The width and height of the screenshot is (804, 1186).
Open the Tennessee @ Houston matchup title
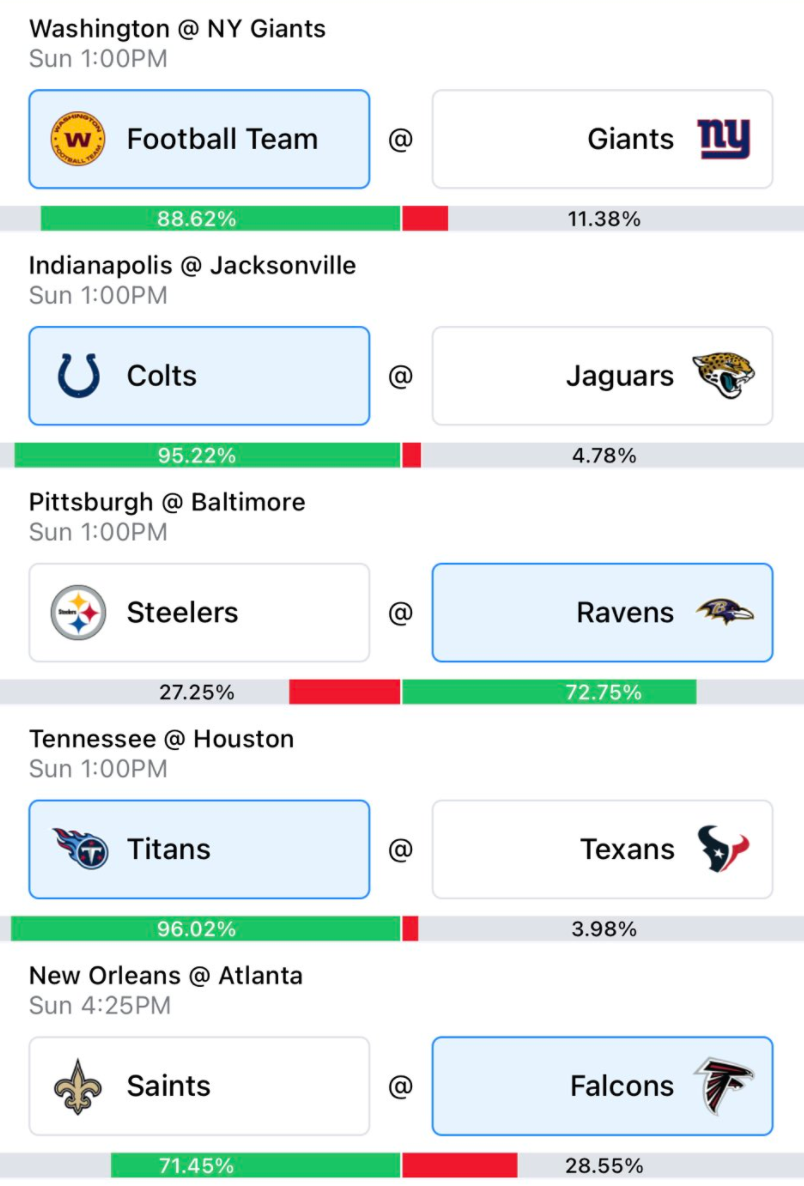pyautogui.click(x=161, y=739)
